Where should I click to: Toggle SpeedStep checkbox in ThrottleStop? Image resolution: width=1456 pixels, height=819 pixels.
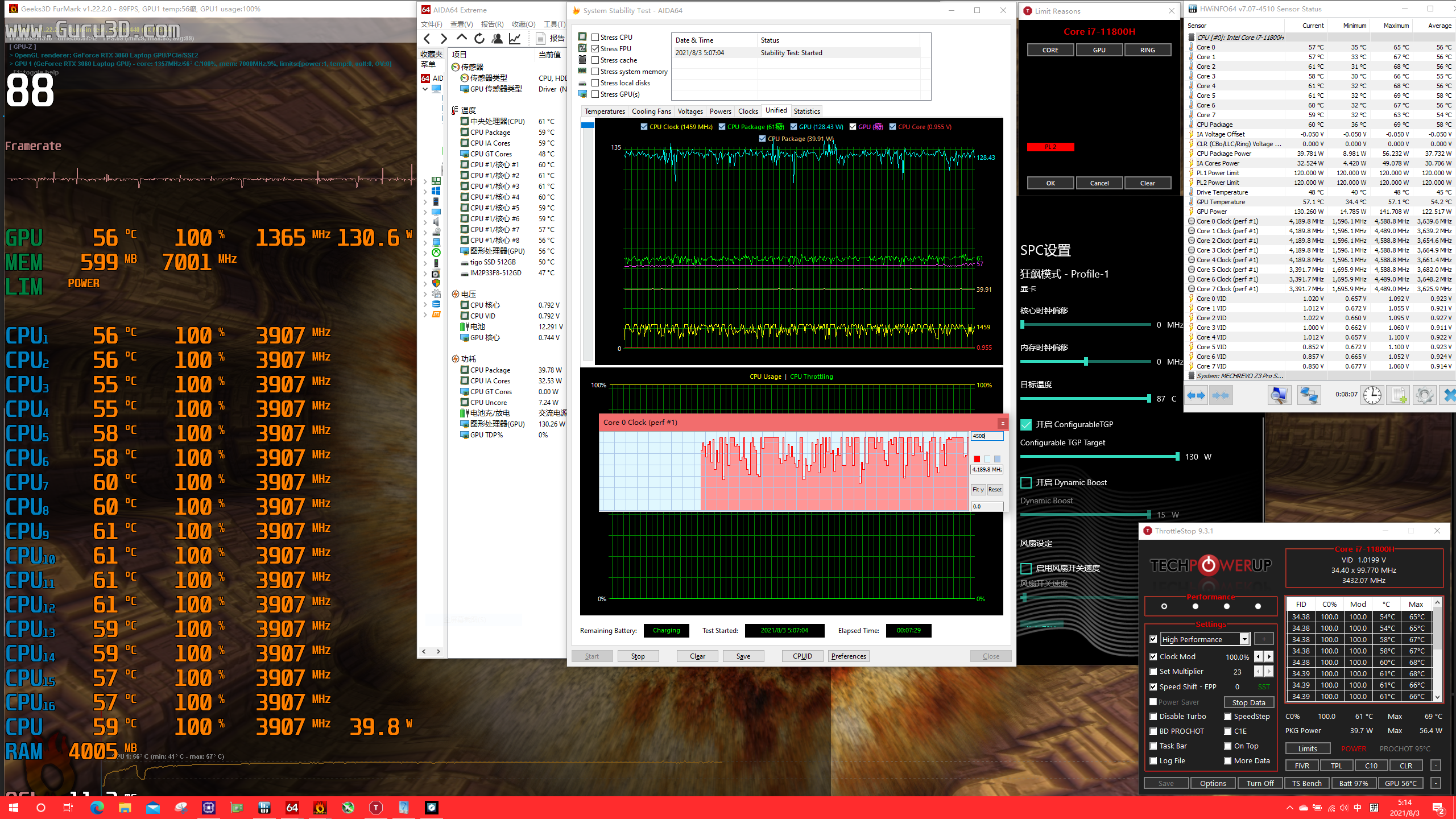(1228, 716)
